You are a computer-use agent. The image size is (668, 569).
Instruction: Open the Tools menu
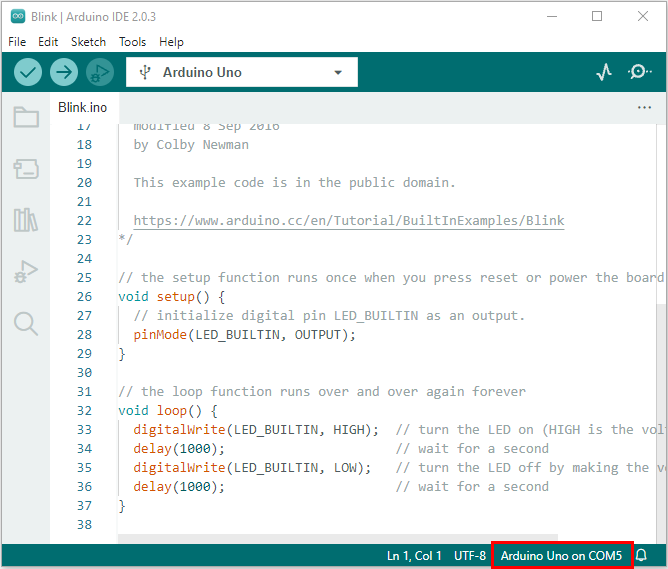(x=132, y=42)
